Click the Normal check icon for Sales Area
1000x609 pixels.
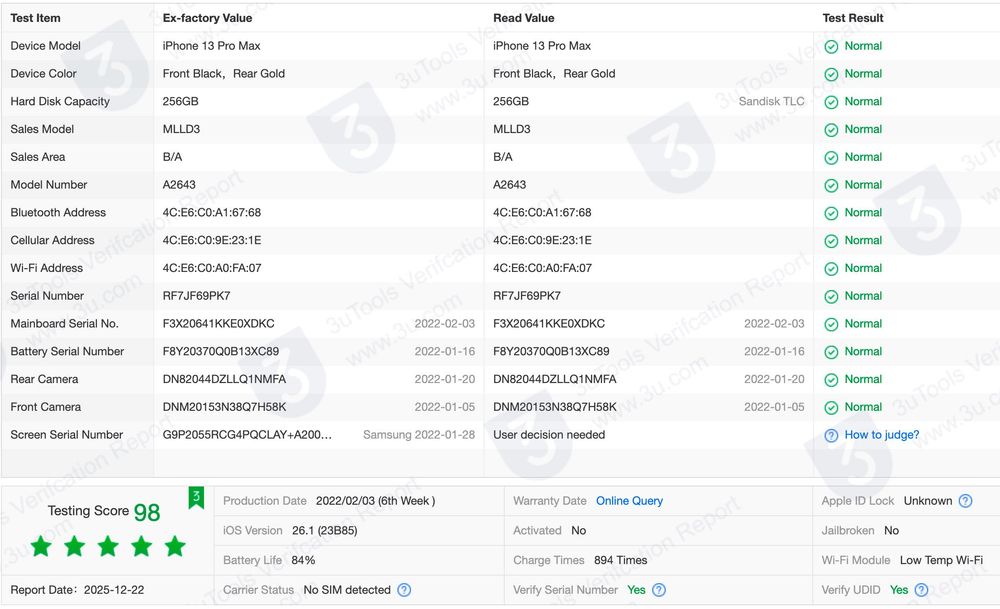tap(831, 158)
